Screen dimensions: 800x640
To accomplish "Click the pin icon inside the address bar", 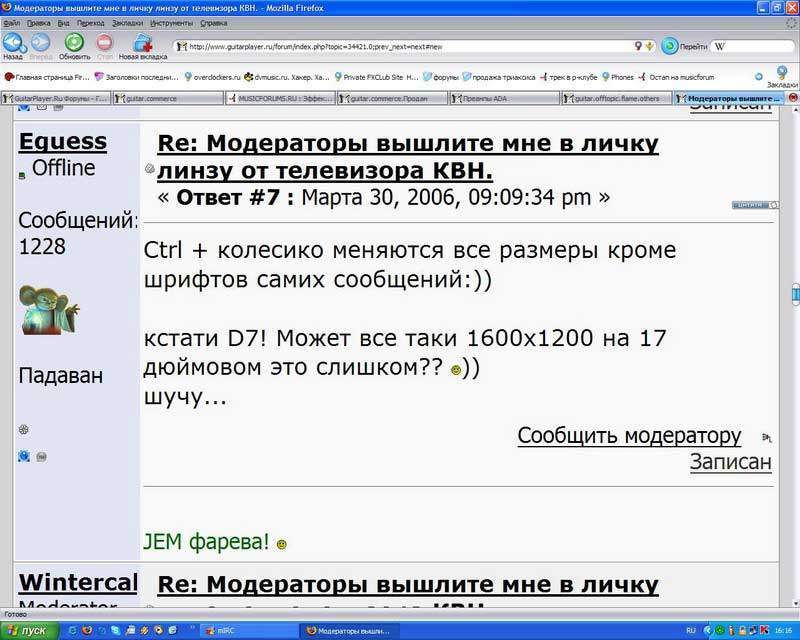I will point(638,46).
